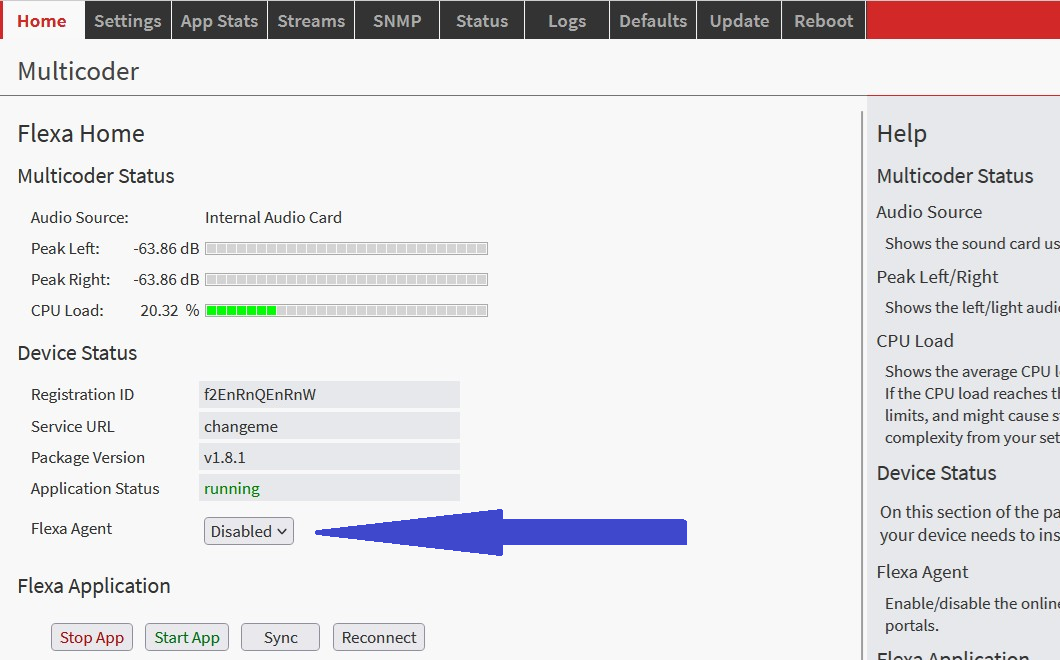Click the Registration ID label
This screenshot has width=1060, height=660.
point(82,394)
